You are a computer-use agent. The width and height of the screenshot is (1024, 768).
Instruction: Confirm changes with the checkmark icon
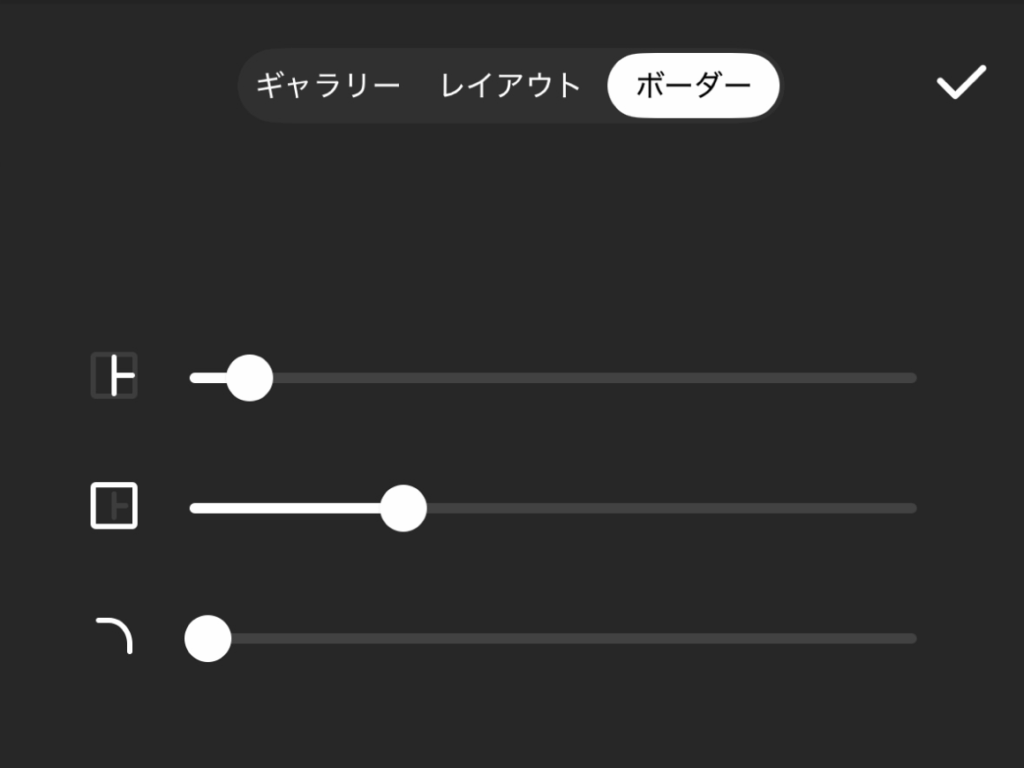click(x=961, y=83)
